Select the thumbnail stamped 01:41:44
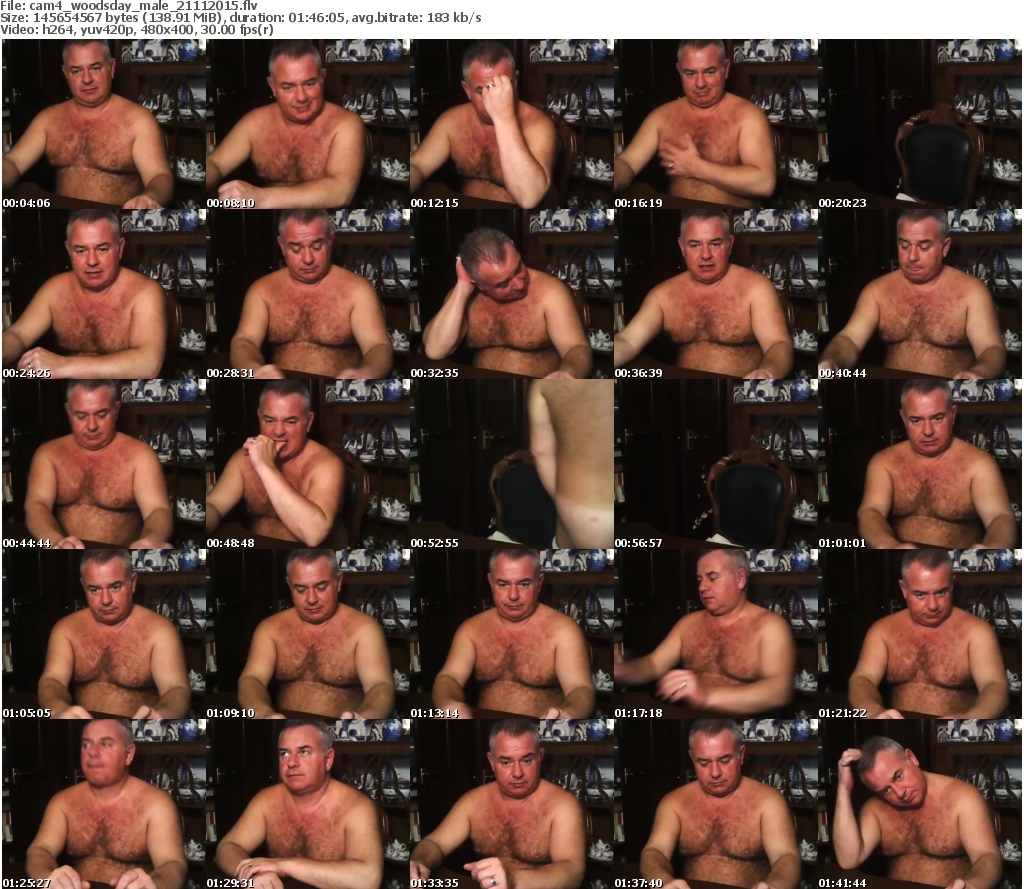The height and width of the screenshot is (889, 1024). [x=920, y=804]
